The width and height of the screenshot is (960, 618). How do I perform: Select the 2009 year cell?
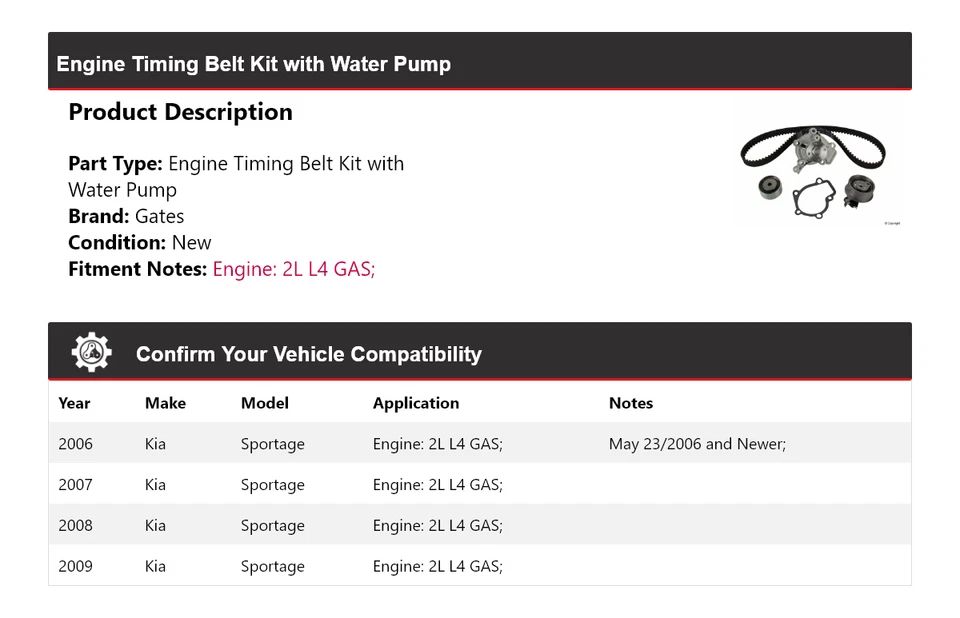coord(75,566)
